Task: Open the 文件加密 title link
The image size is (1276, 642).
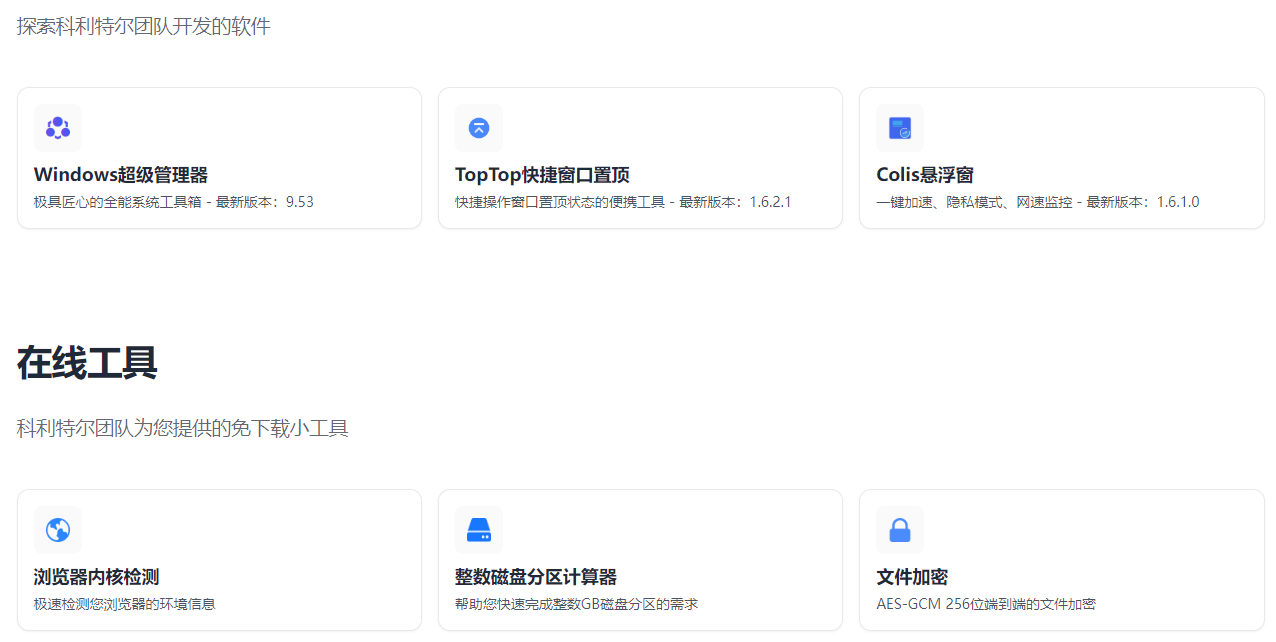Action: click(912, 577)
